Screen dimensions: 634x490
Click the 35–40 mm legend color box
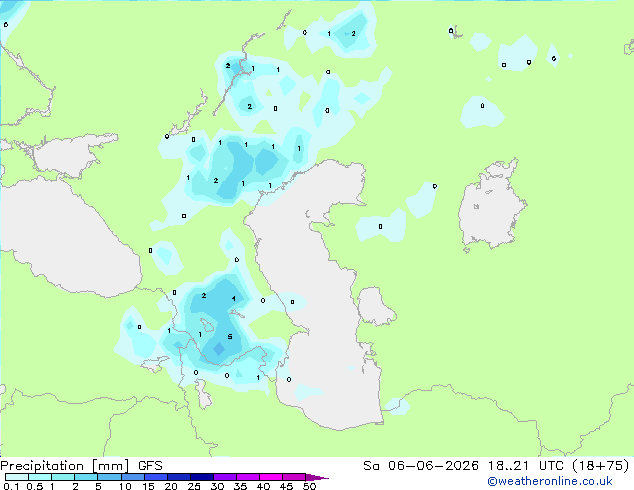pyautogui.click(x=248, y=477)
